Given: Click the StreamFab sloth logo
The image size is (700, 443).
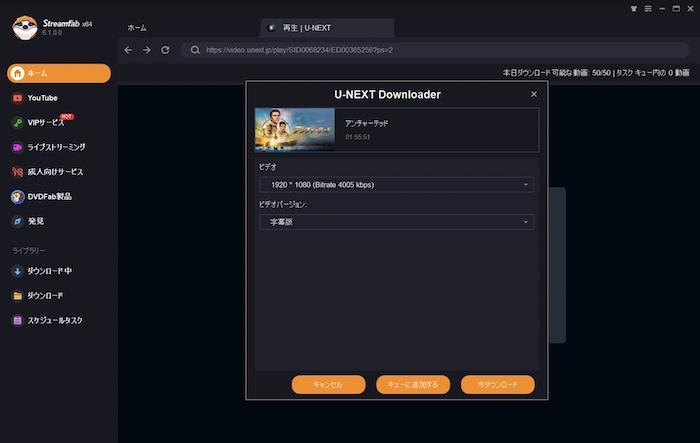Looking at the screenshot, I should 25,28.
